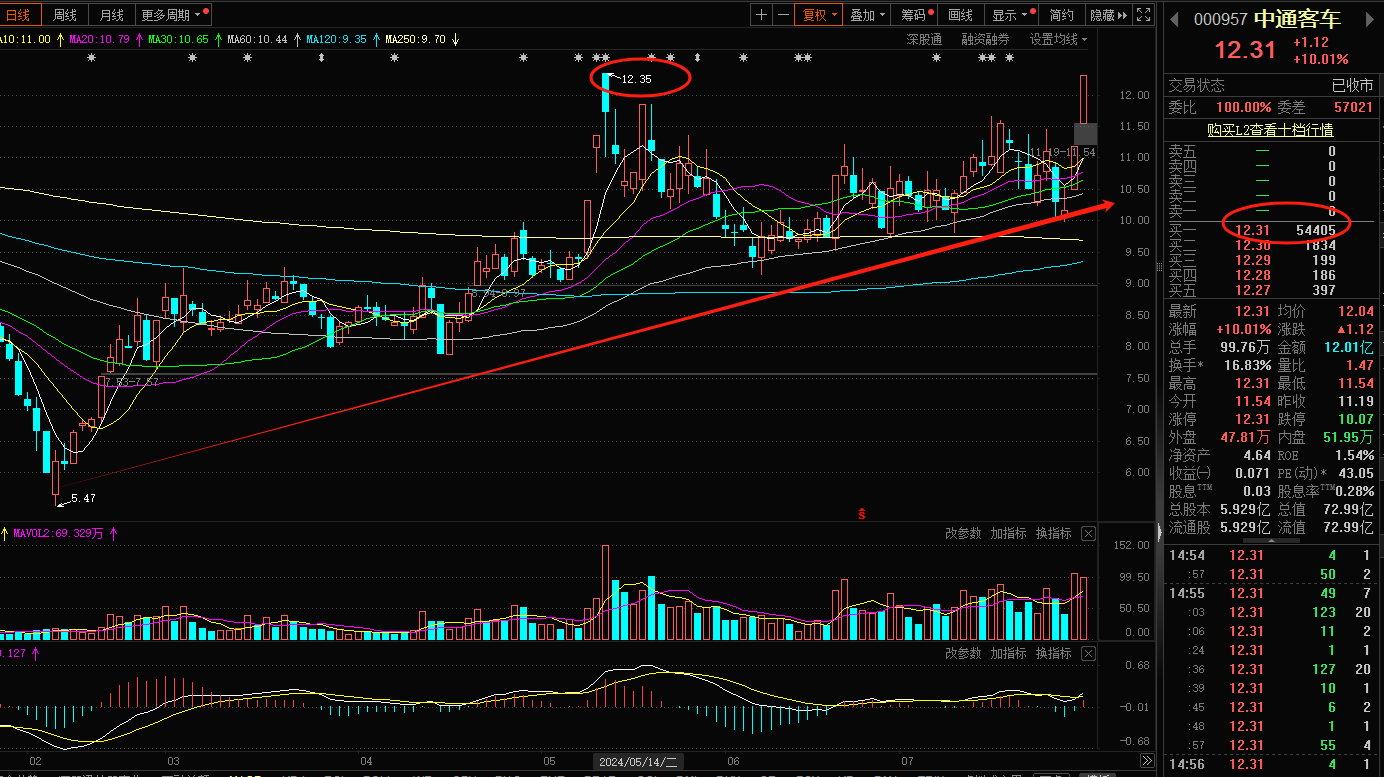Click the 深股通 tag
Image resolution: width=1384 pixels, height=777 pixels.
click(924, 40)
